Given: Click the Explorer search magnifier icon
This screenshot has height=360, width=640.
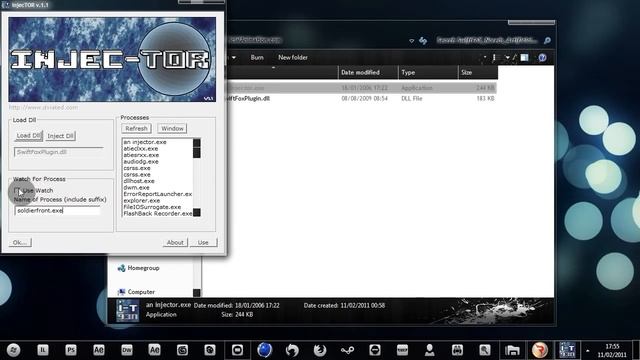Looking at the screenshot, I should click(x=547, y=40).
